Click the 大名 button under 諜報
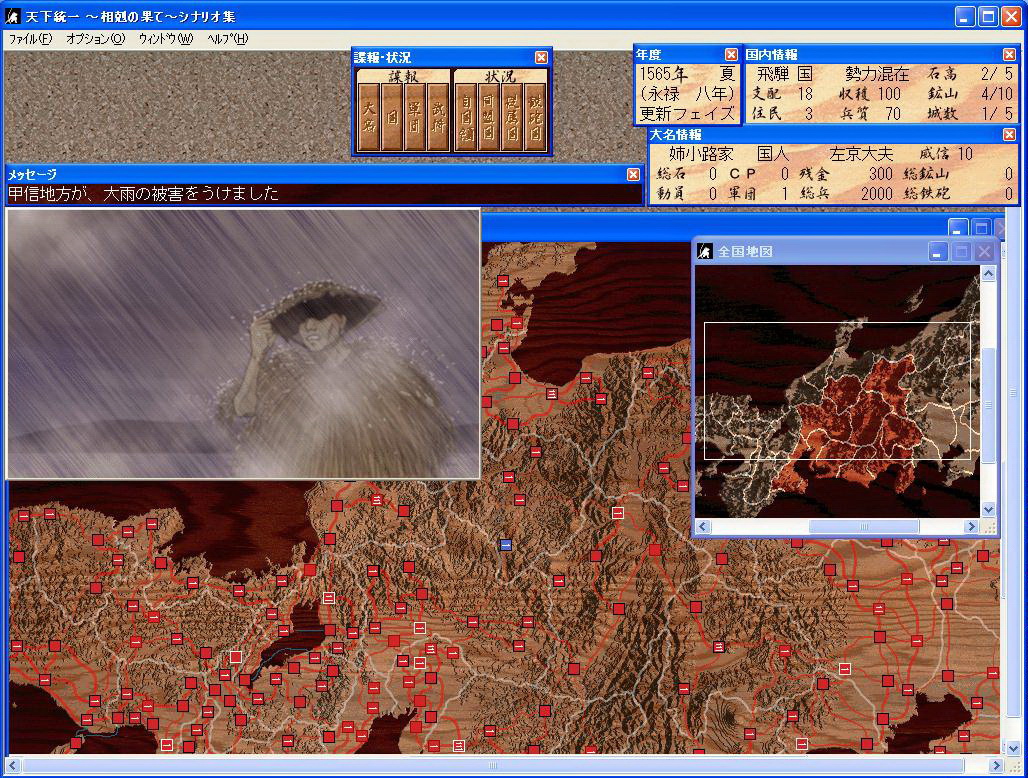This screenshot has width=1028, height=778. tap(368, 117)
